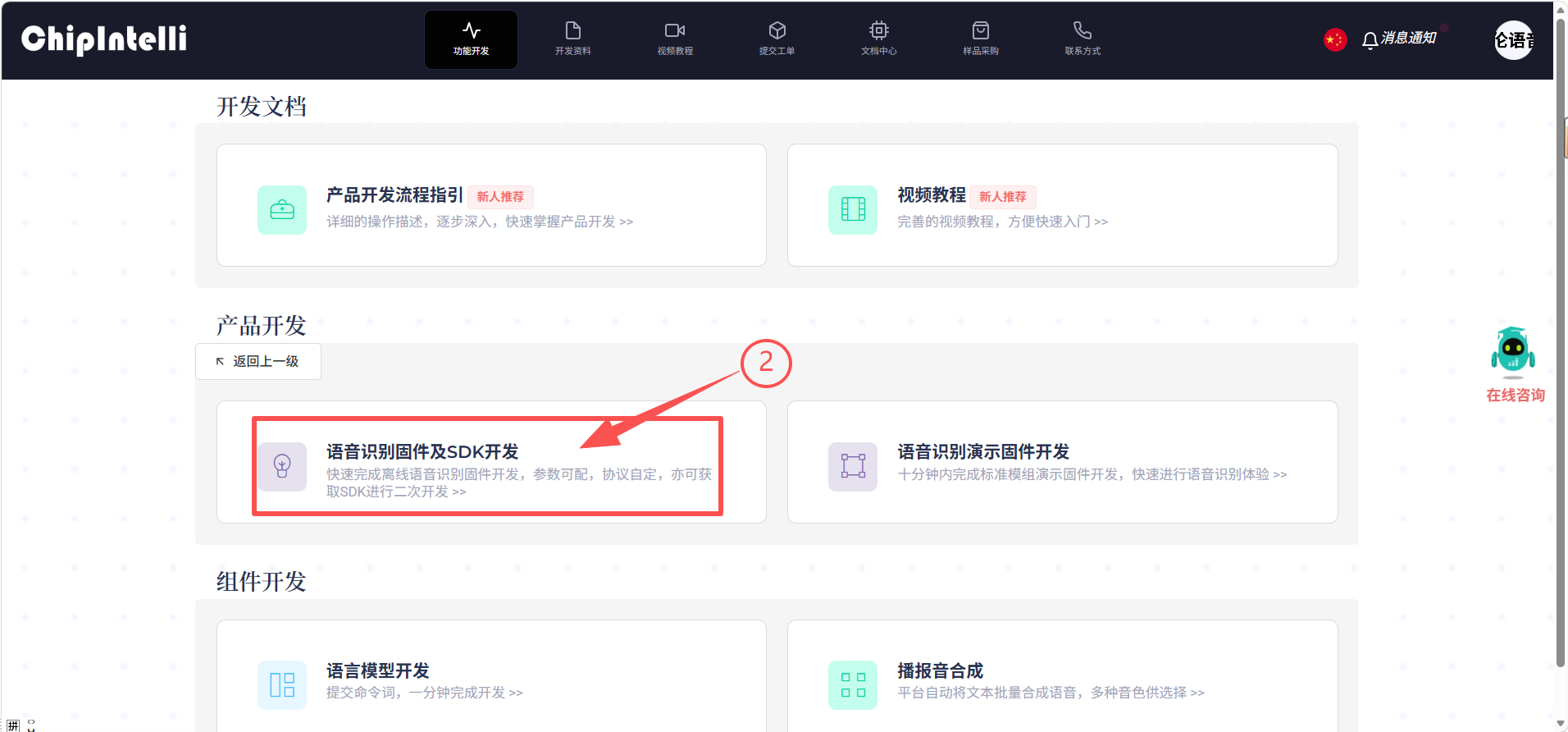Open the user avatar profile menu
Image resolution: width=1568 pixels, height=732 pixels.
coord(1514,39)
